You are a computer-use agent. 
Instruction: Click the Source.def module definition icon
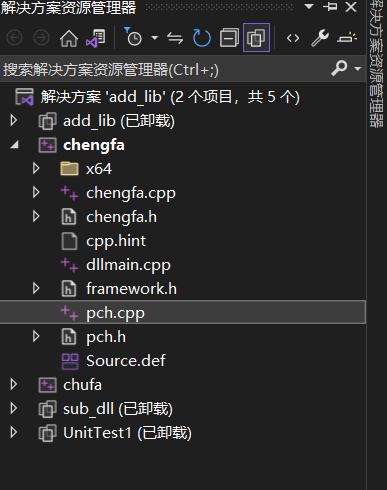[x=70, y=361]
